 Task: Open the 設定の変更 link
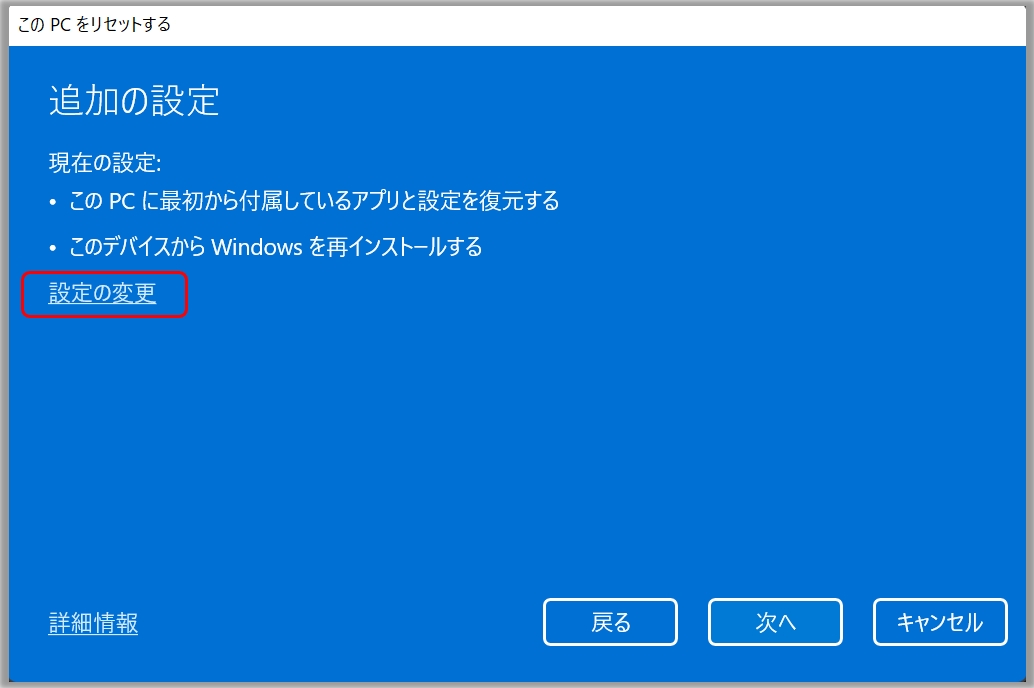[x=102, y=294]
